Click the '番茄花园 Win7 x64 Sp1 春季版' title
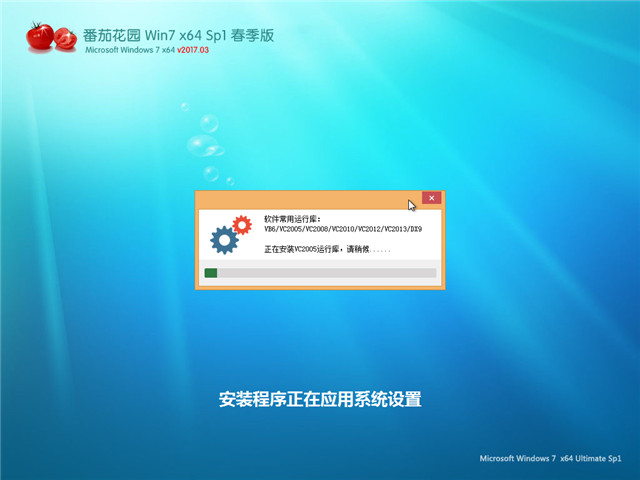The height and width of the screenshot is (480, 640). 178,36
